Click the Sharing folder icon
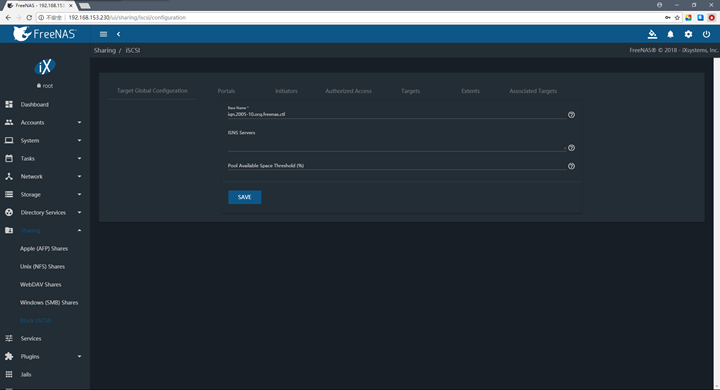The height and width of the screenshot is (390, 720). (x=9, y=230)
